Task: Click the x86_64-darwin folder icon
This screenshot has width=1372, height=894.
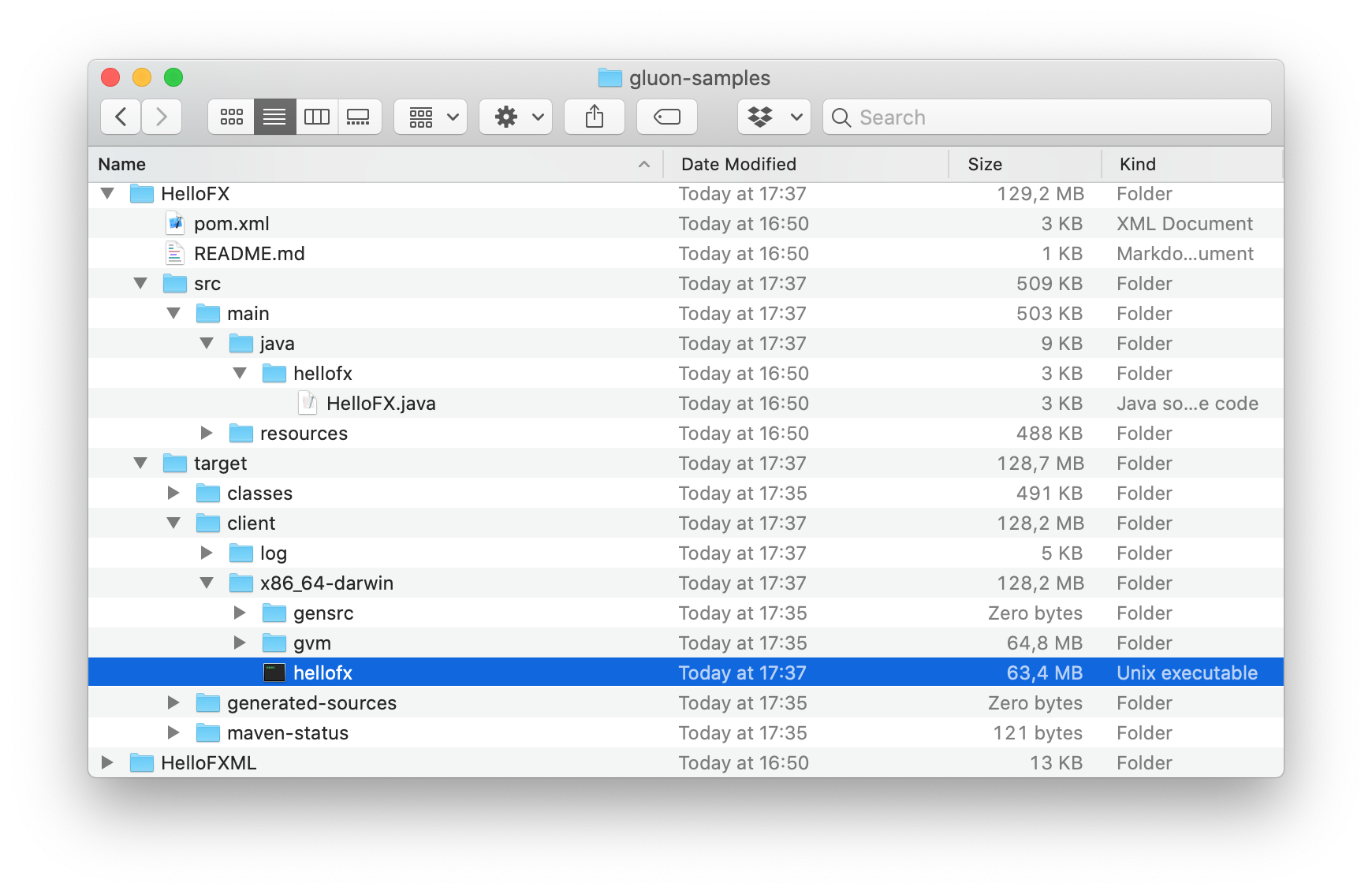Action: (241, 583)
